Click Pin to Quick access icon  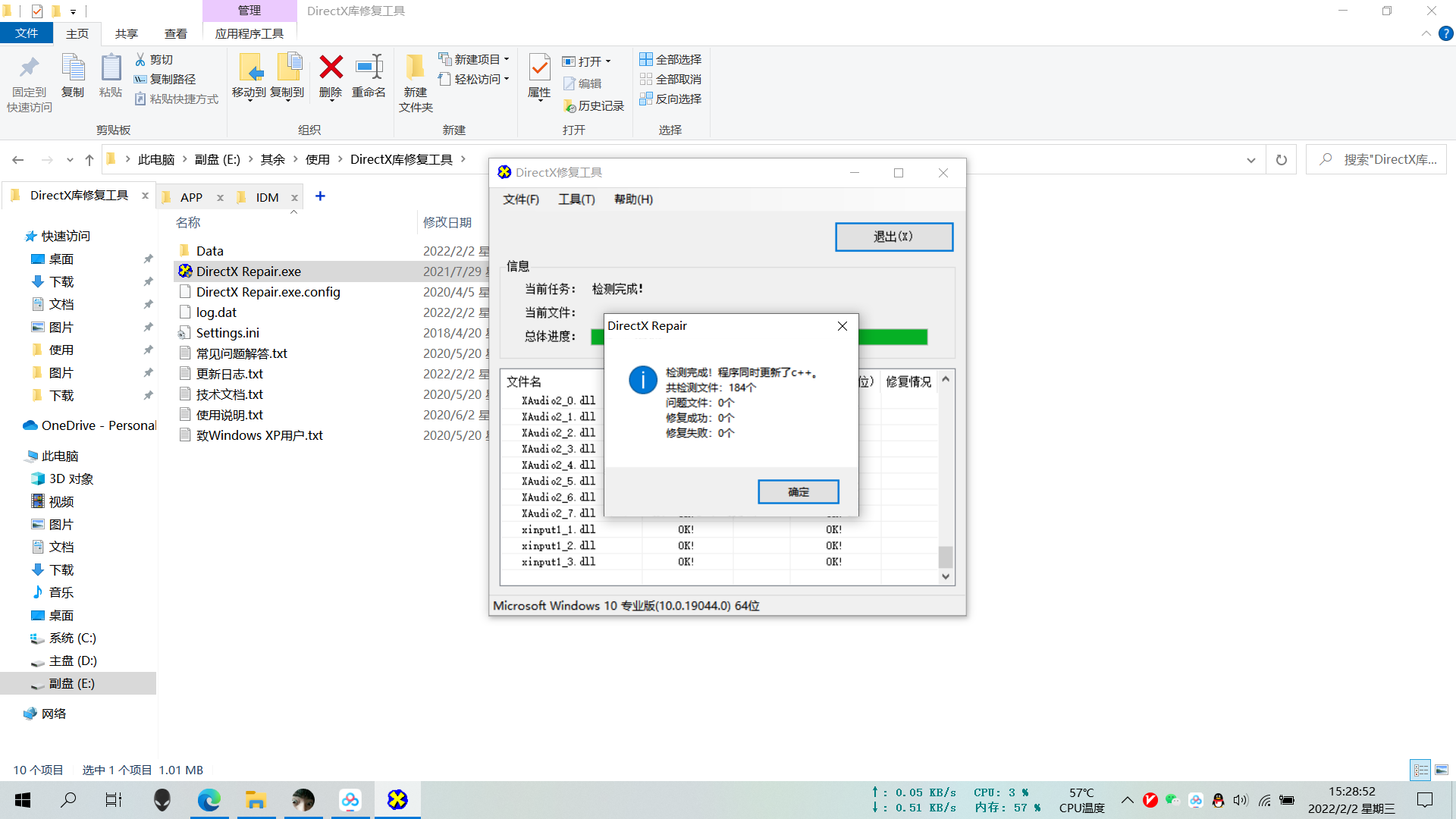30,68
